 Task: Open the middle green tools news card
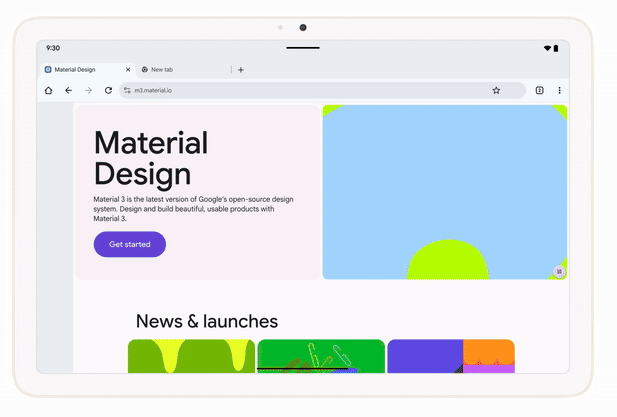[320, 356]
